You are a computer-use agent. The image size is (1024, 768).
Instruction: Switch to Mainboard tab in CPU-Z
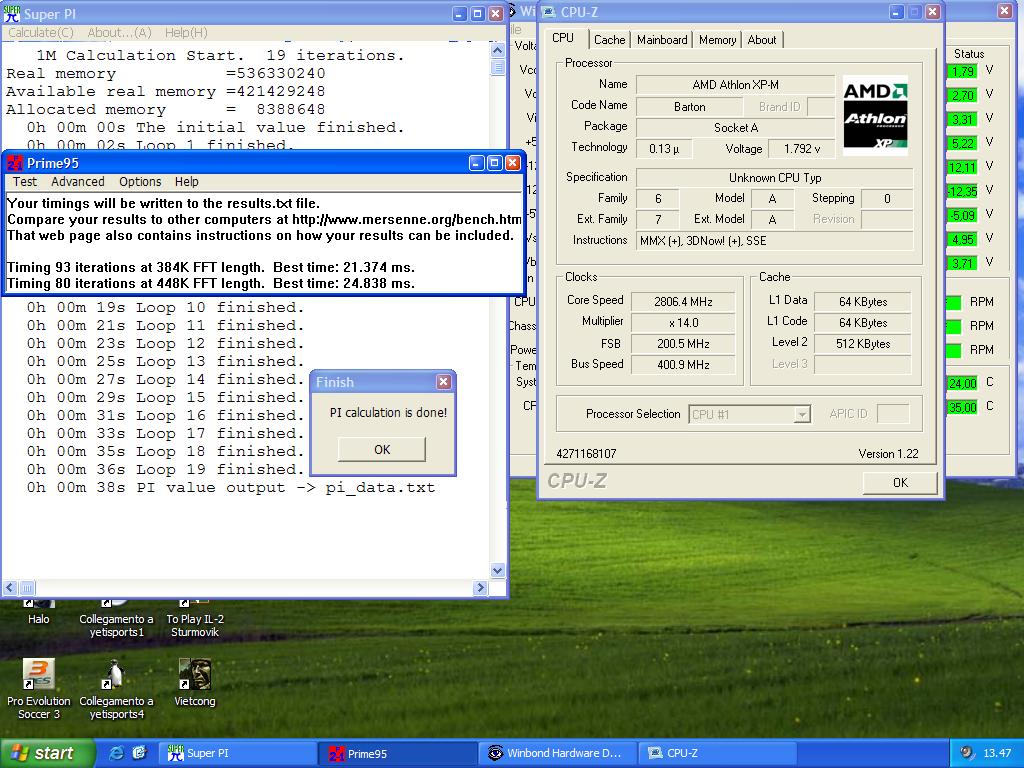click(662, 40)
